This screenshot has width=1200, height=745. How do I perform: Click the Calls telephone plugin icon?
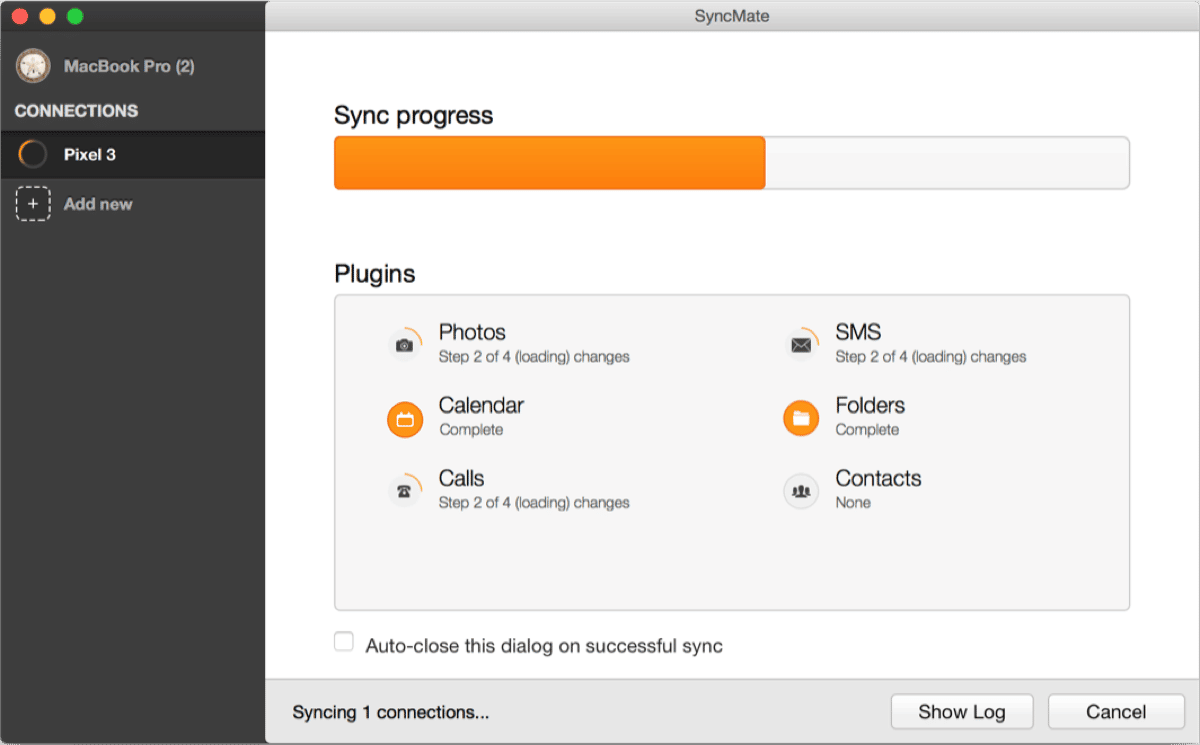pyautogui.click(x=404, y=491)
